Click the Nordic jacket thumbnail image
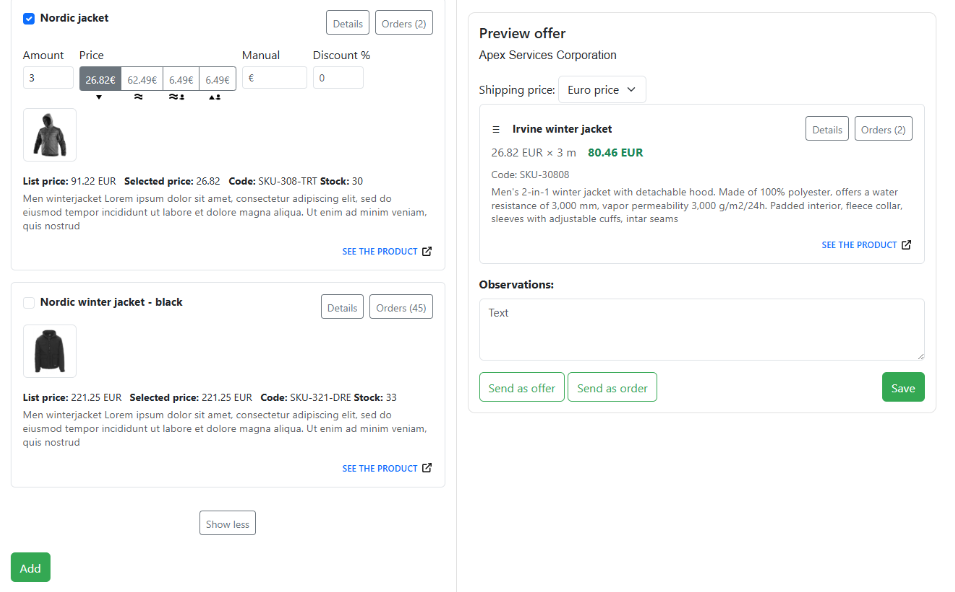The height and width of the screenshot is (592, 955). (49, 134)
